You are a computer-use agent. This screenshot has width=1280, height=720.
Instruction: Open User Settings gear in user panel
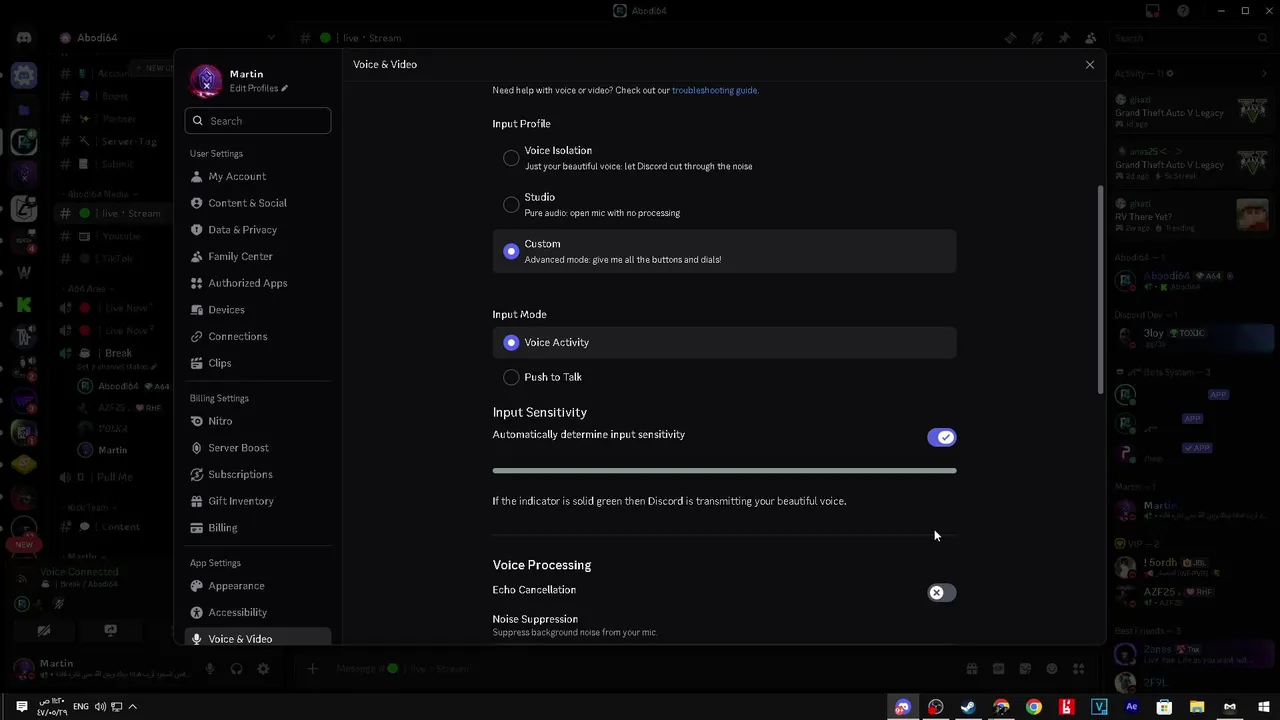[263, 669]
